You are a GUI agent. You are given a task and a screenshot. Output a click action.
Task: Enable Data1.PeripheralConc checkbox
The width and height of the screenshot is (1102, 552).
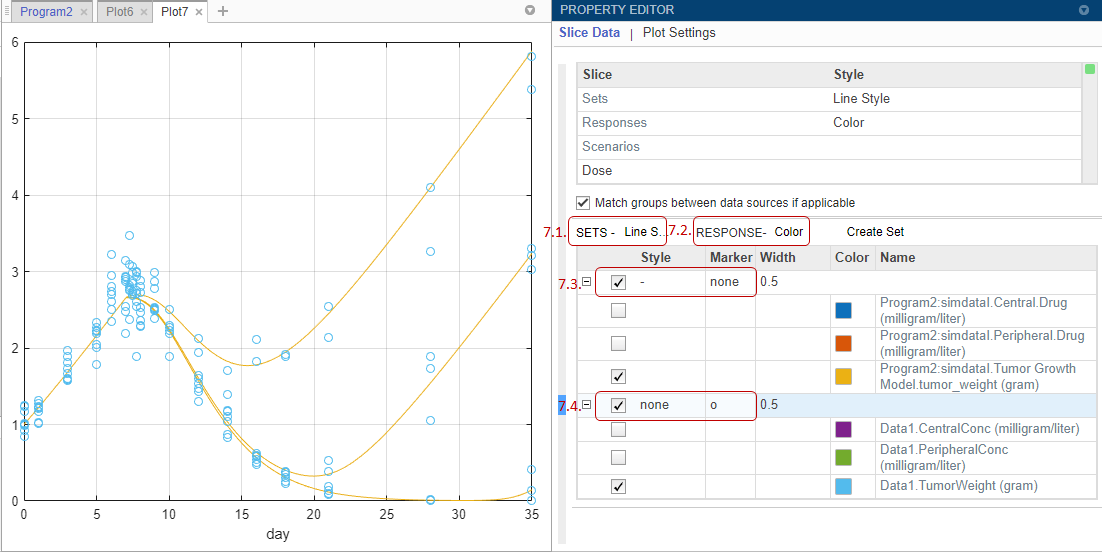coord(618,457)
